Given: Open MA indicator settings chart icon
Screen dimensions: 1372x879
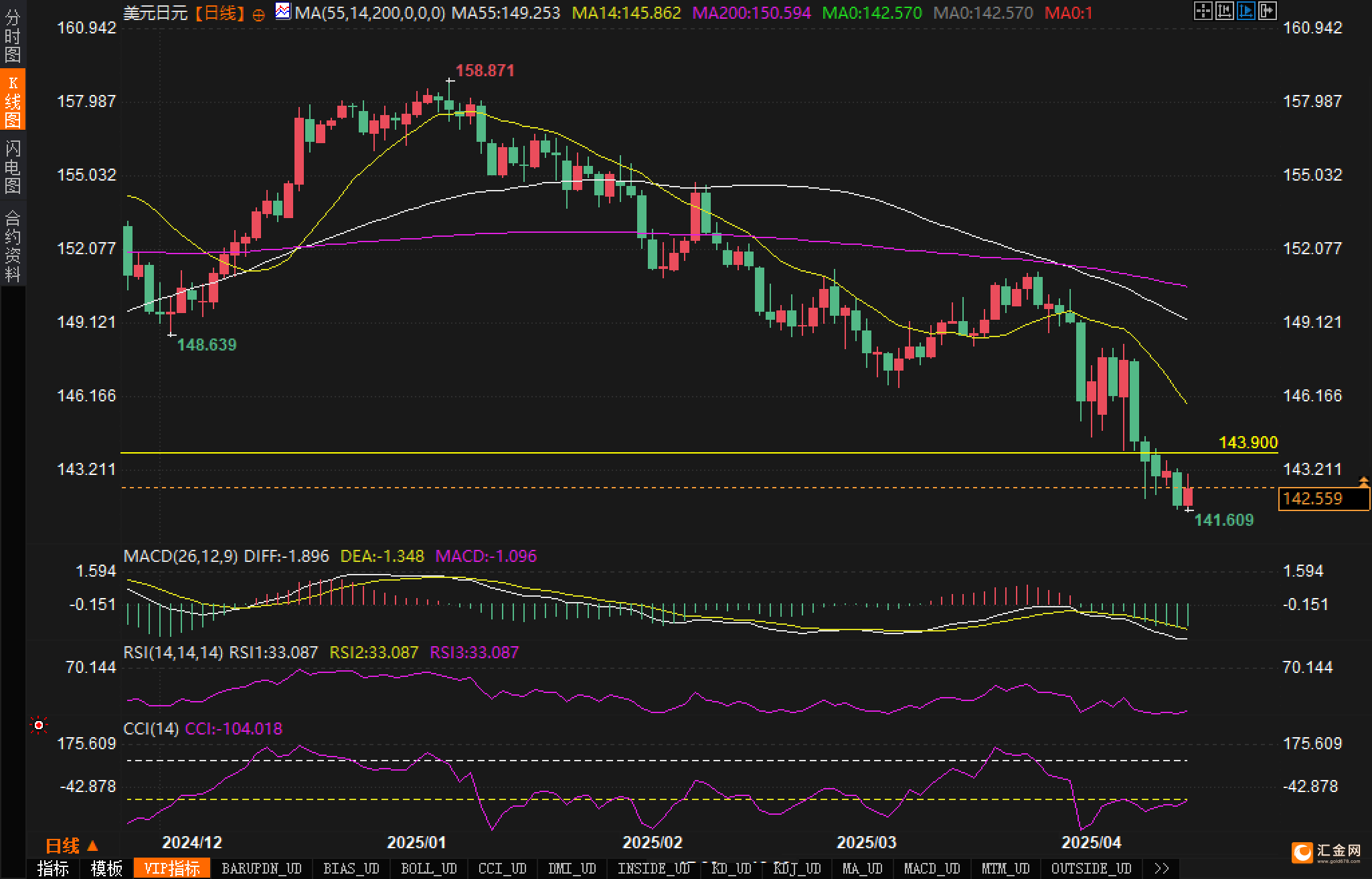Looking at the screenshot, I should (284, 11).
